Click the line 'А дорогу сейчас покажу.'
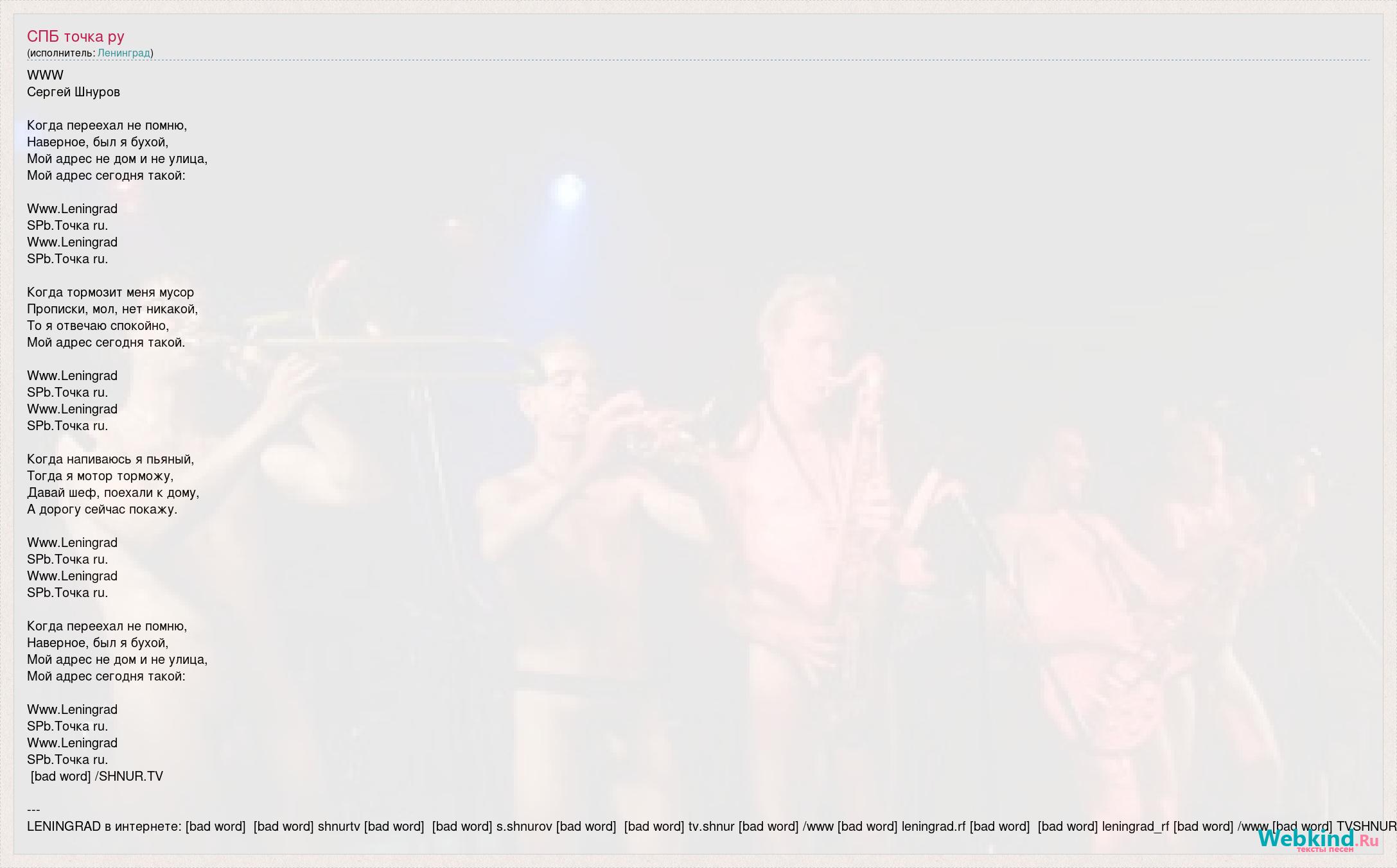 [x=102, y=509]
